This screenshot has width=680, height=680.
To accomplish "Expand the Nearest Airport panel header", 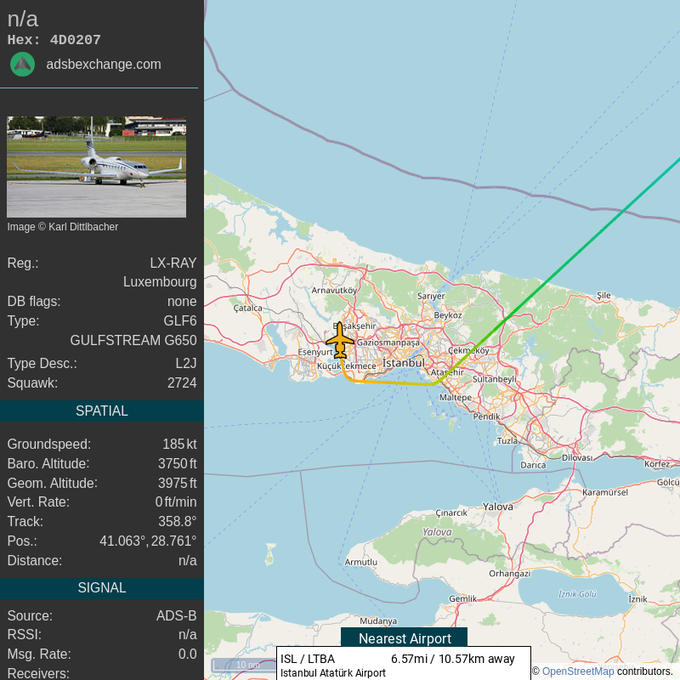I will pyautogui.click(x=404, y=638).
